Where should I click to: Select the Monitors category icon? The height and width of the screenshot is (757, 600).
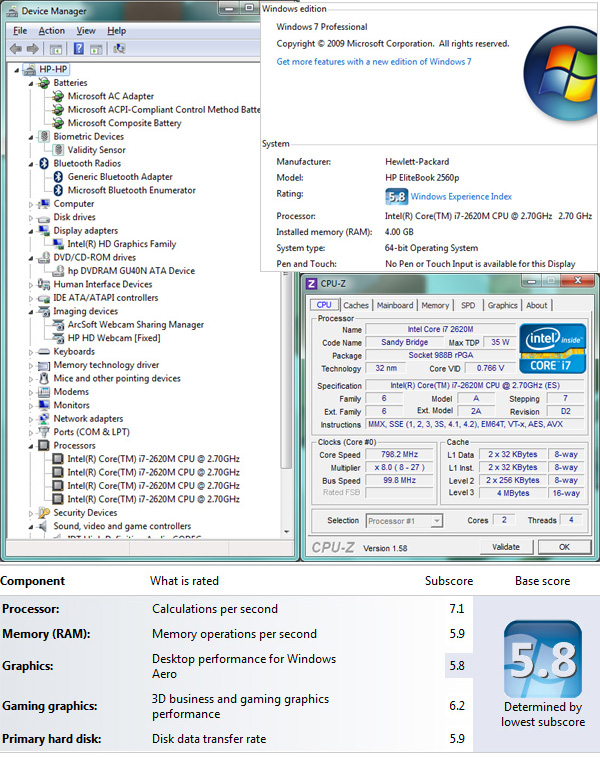(44, 405)
